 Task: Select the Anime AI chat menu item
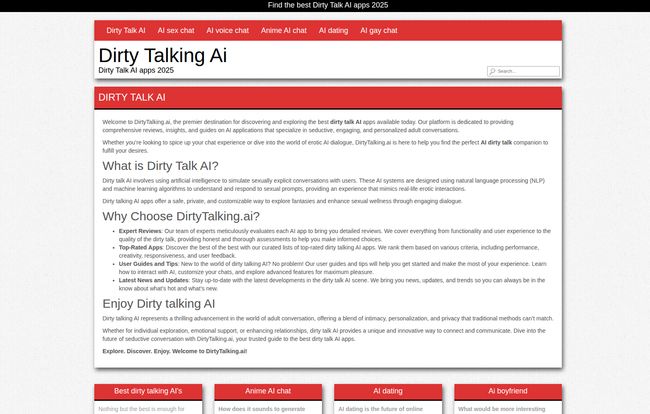tap(284, 30)
